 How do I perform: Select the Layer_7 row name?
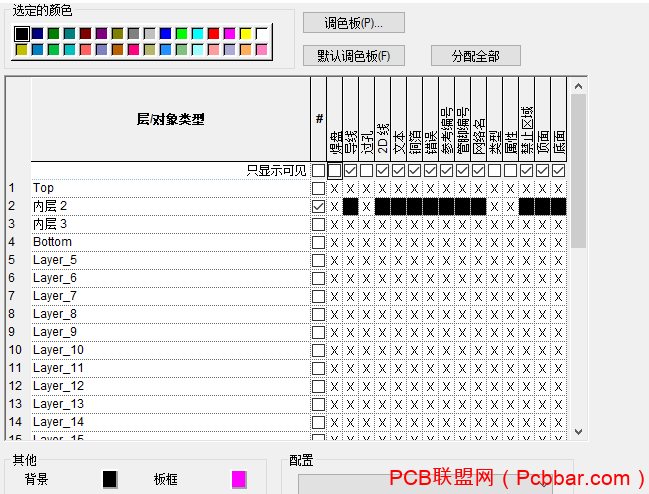pos(55,296)
